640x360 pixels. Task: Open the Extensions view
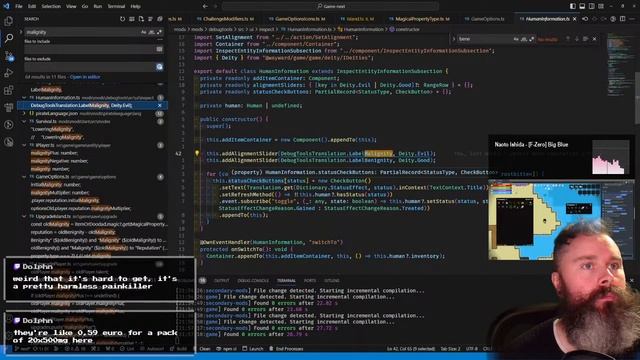coord(9,90)
